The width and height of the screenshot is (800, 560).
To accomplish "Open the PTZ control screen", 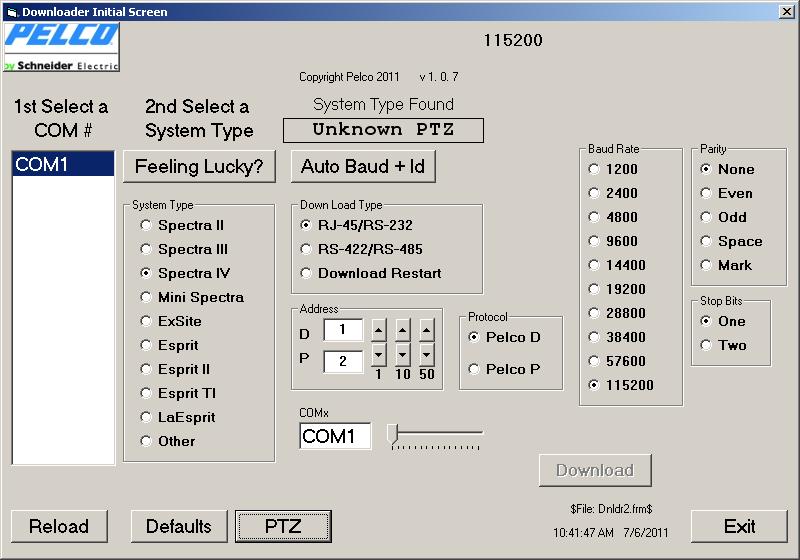I will point(283,526).
